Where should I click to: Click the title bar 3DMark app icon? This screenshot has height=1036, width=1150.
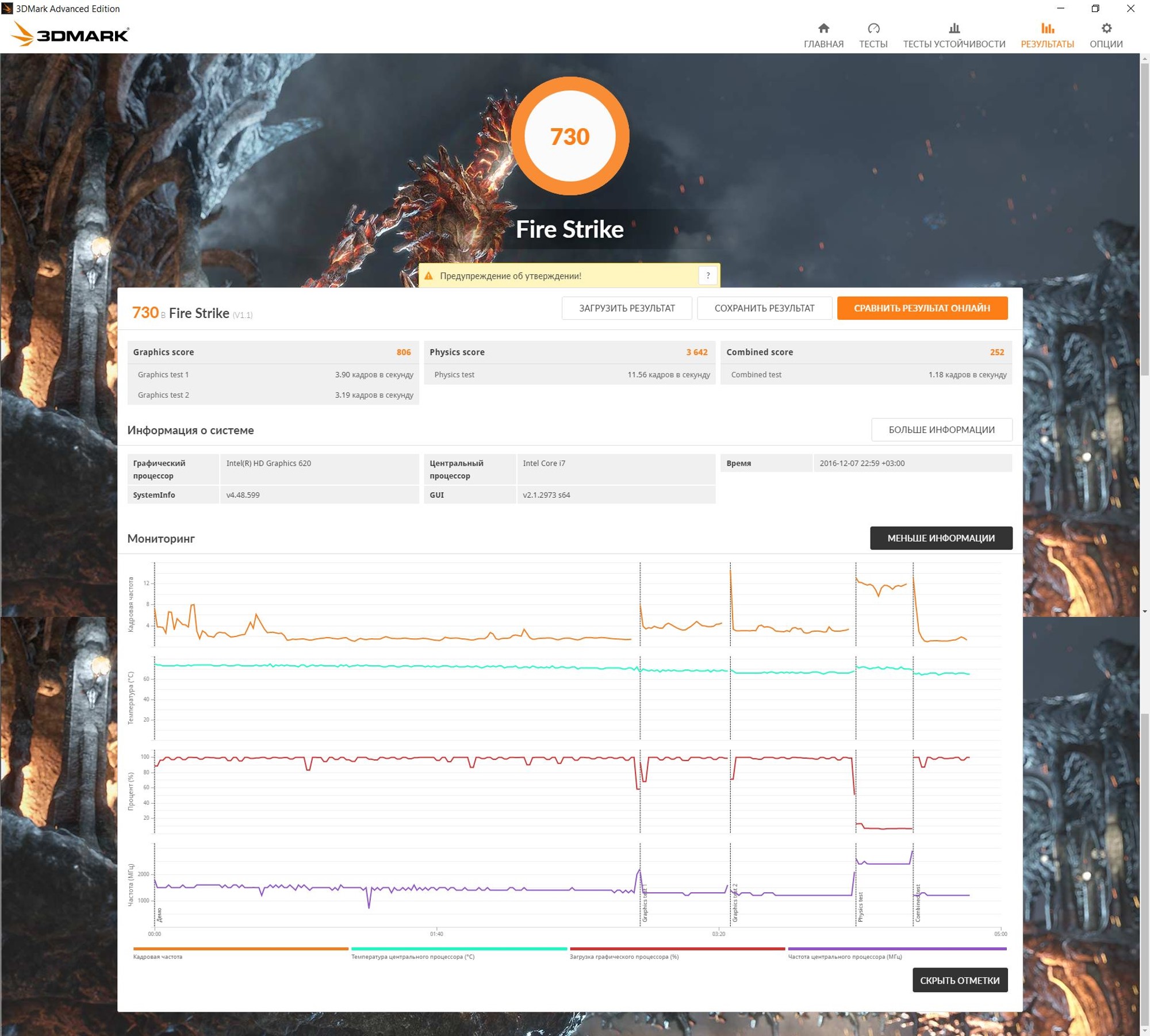(7, 8)
